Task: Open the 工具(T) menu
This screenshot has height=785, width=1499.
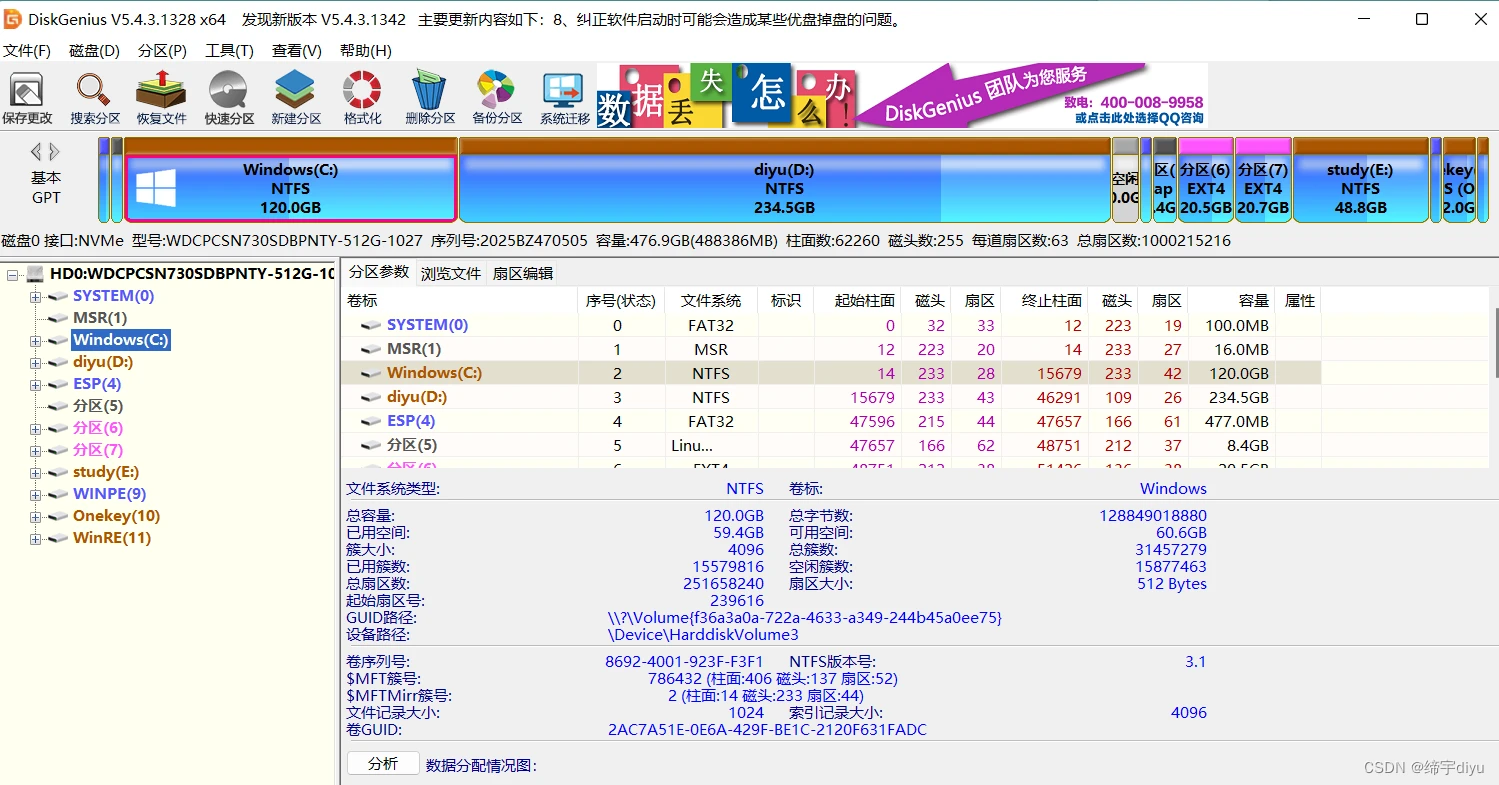Action: coord(229,51)
